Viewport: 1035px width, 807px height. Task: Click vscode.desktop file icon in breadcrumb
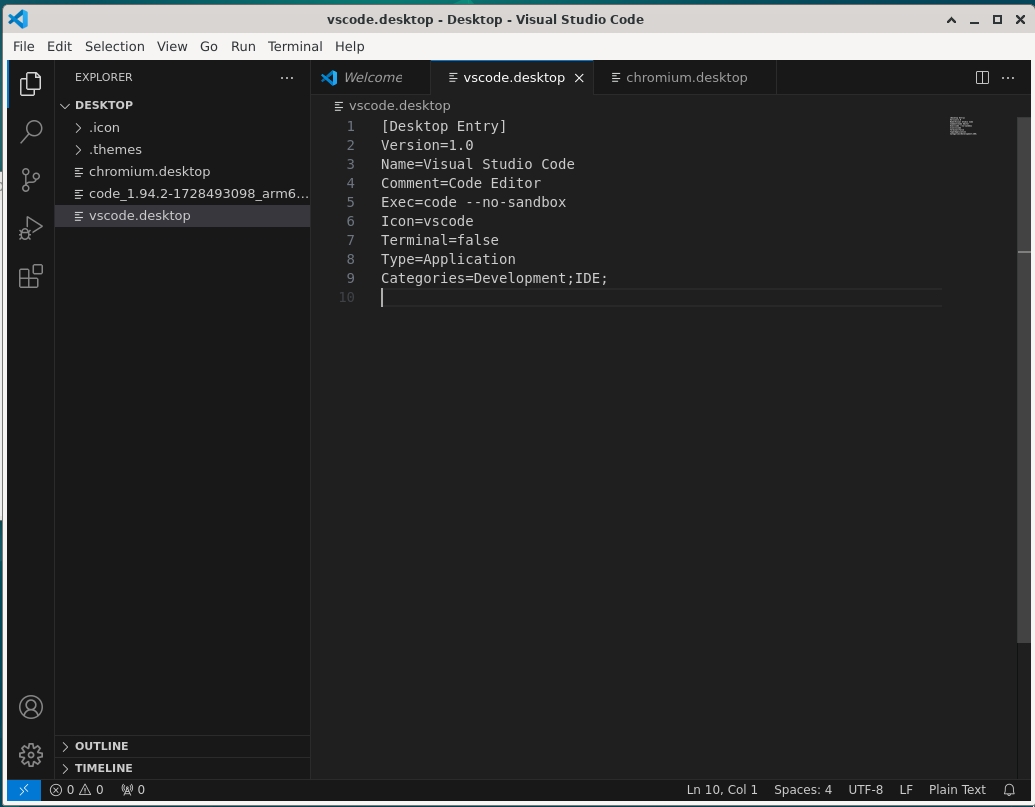(339, 106)
